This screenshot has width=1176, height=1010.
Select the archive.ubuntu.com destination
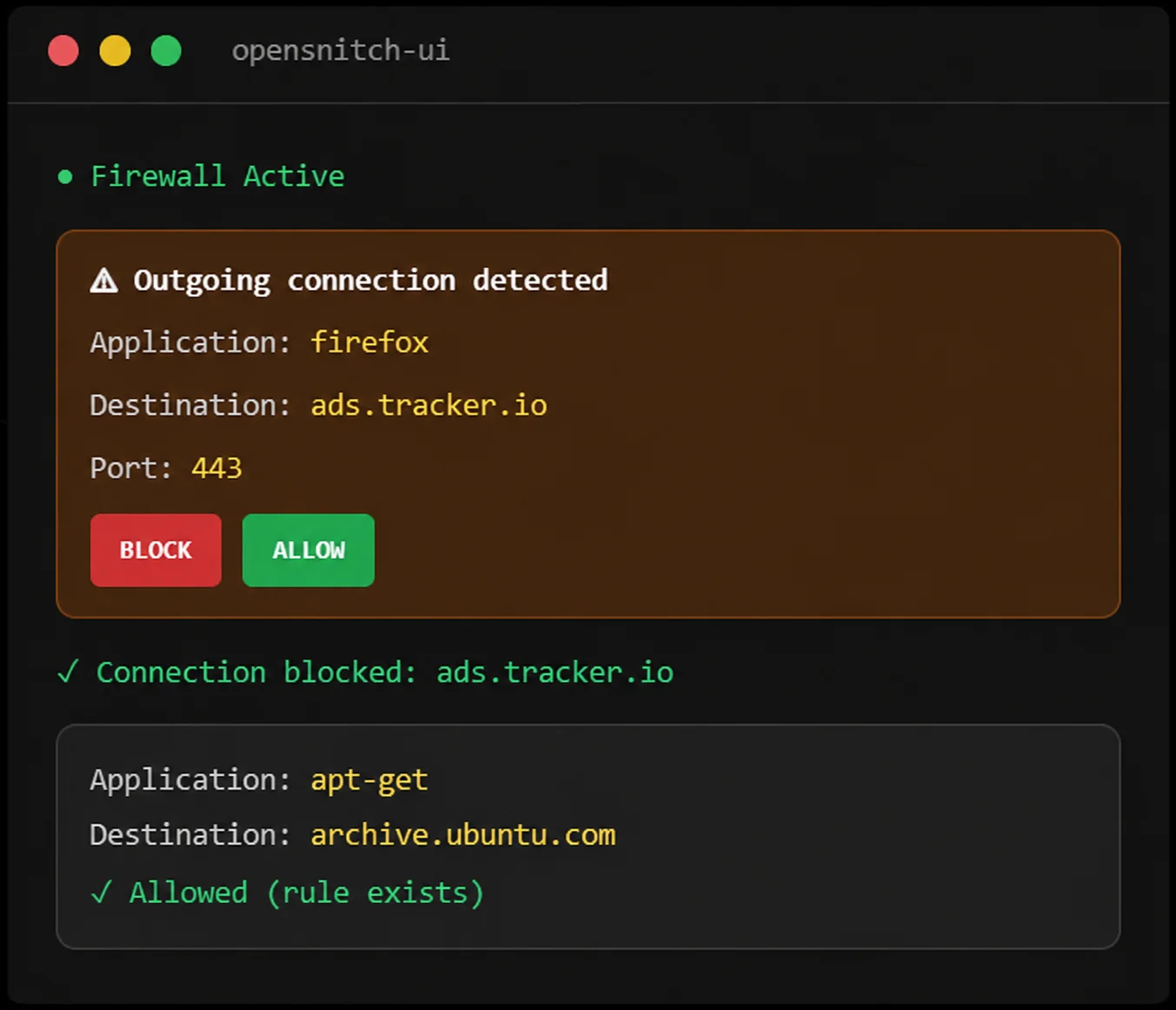463,835
